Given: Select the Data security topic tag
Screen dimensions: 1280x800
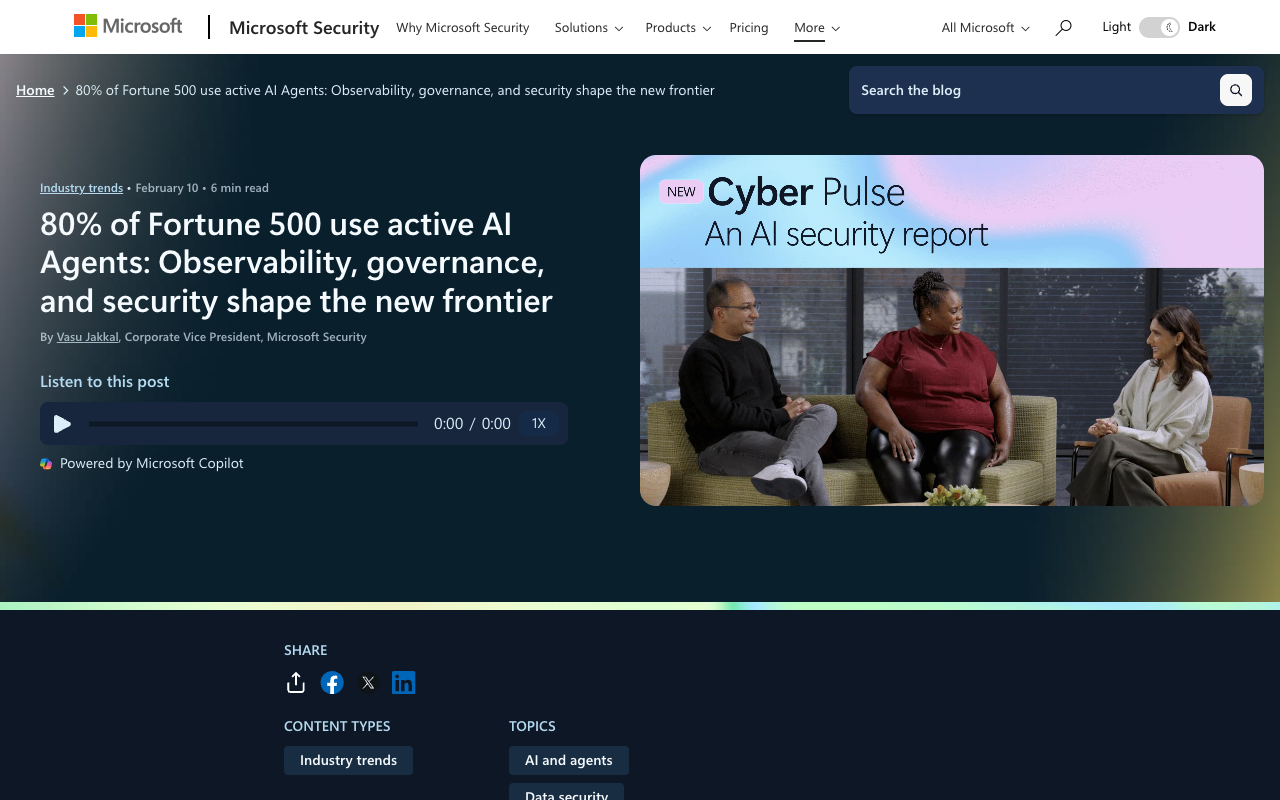Looking at the screenshot, I should point(566,793).
